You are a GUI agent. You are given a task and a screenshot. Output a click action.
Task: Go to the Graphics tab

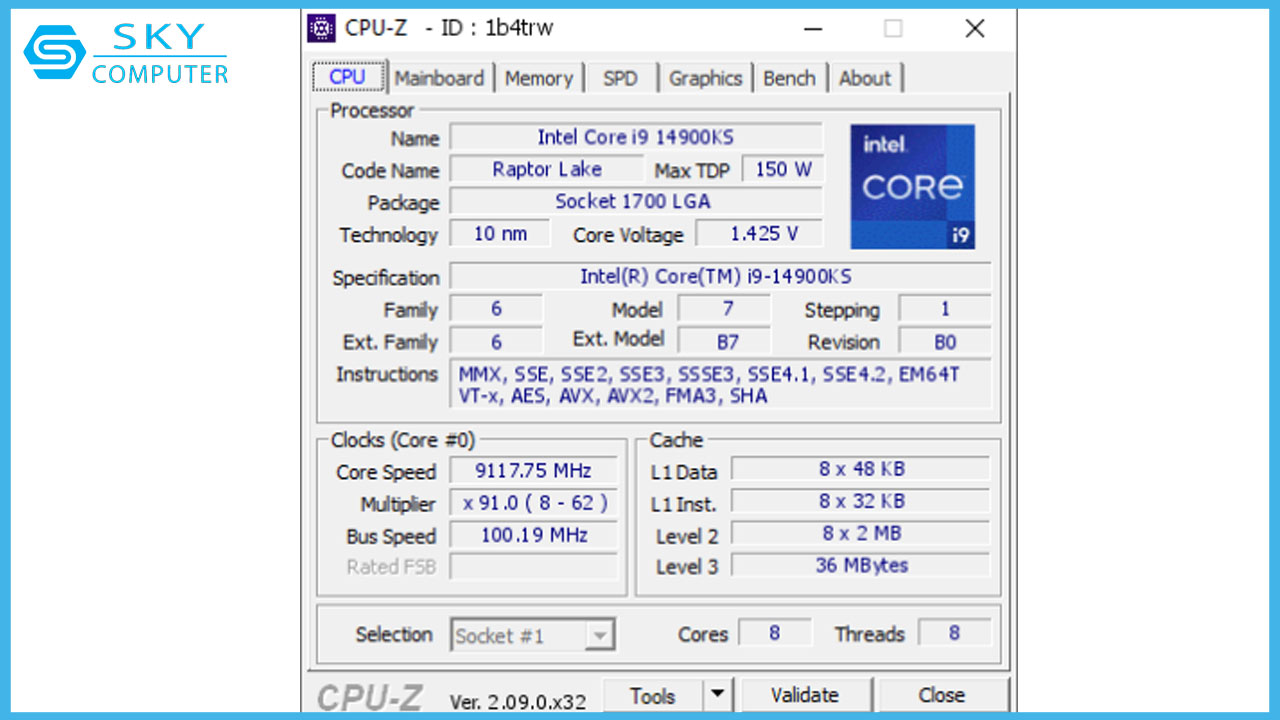(705, 78)
